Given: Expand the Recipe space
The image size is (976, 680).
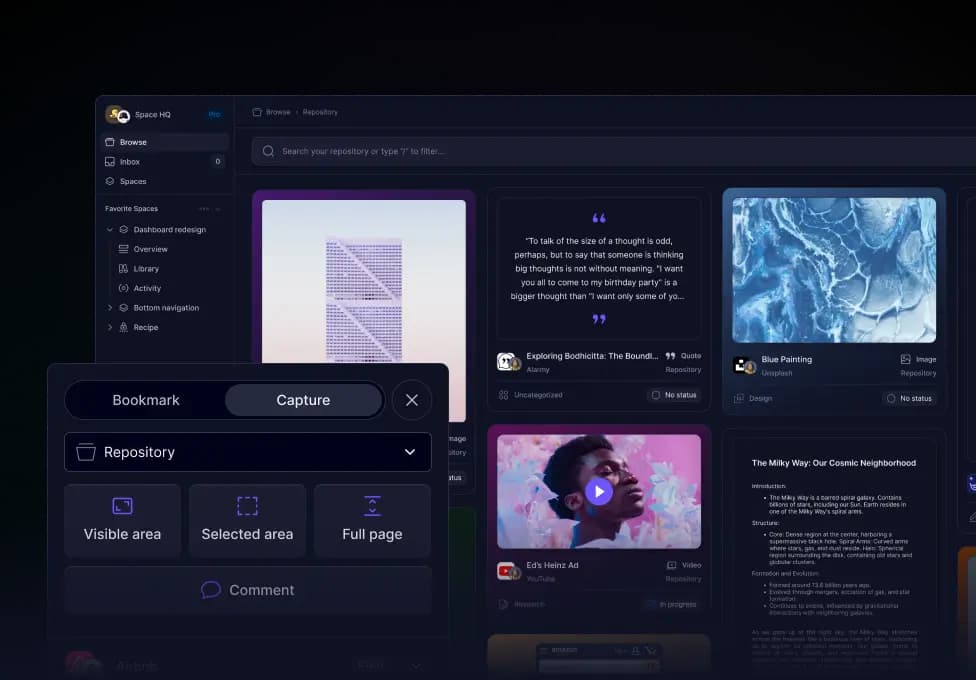Looking at the screenshot, I should (110, 327).
